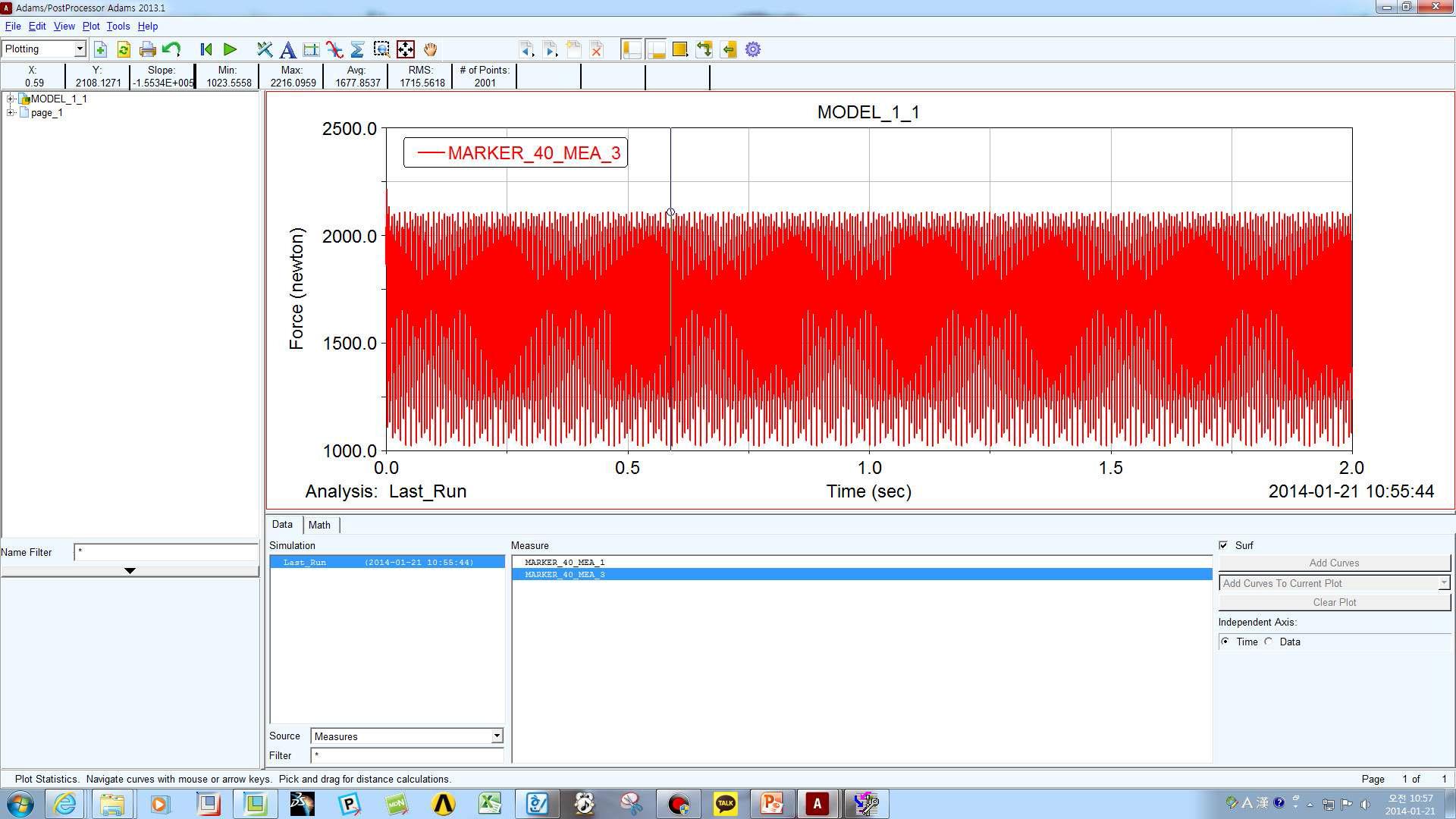The width and height of the screenshot is (1456, 819).
Task: Open the Tools menu
Action: click(118, 26)
